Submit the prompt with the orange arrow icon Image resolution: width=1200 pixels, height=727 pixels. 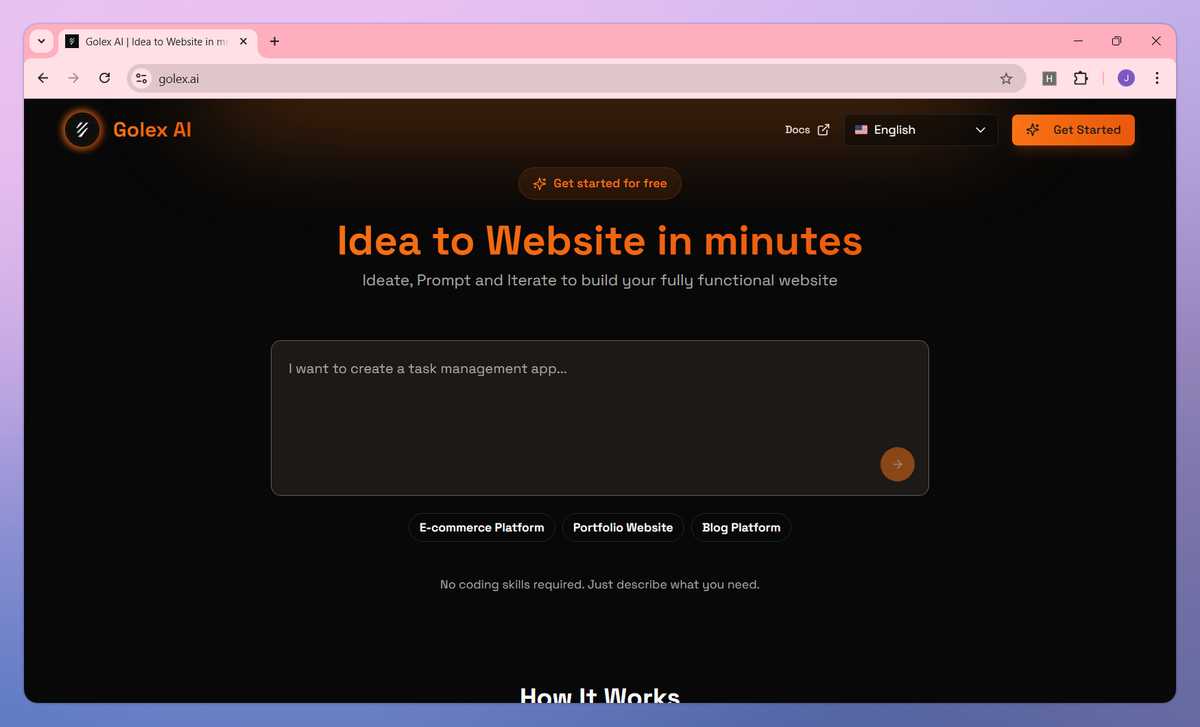click(x=897, y=464)
